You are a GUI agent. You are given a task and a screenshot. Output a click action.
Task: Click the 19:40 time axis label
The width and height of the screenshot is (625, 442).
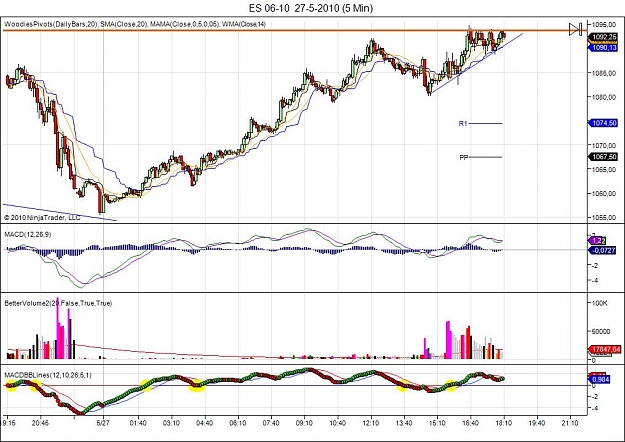[x=537, y=423]
